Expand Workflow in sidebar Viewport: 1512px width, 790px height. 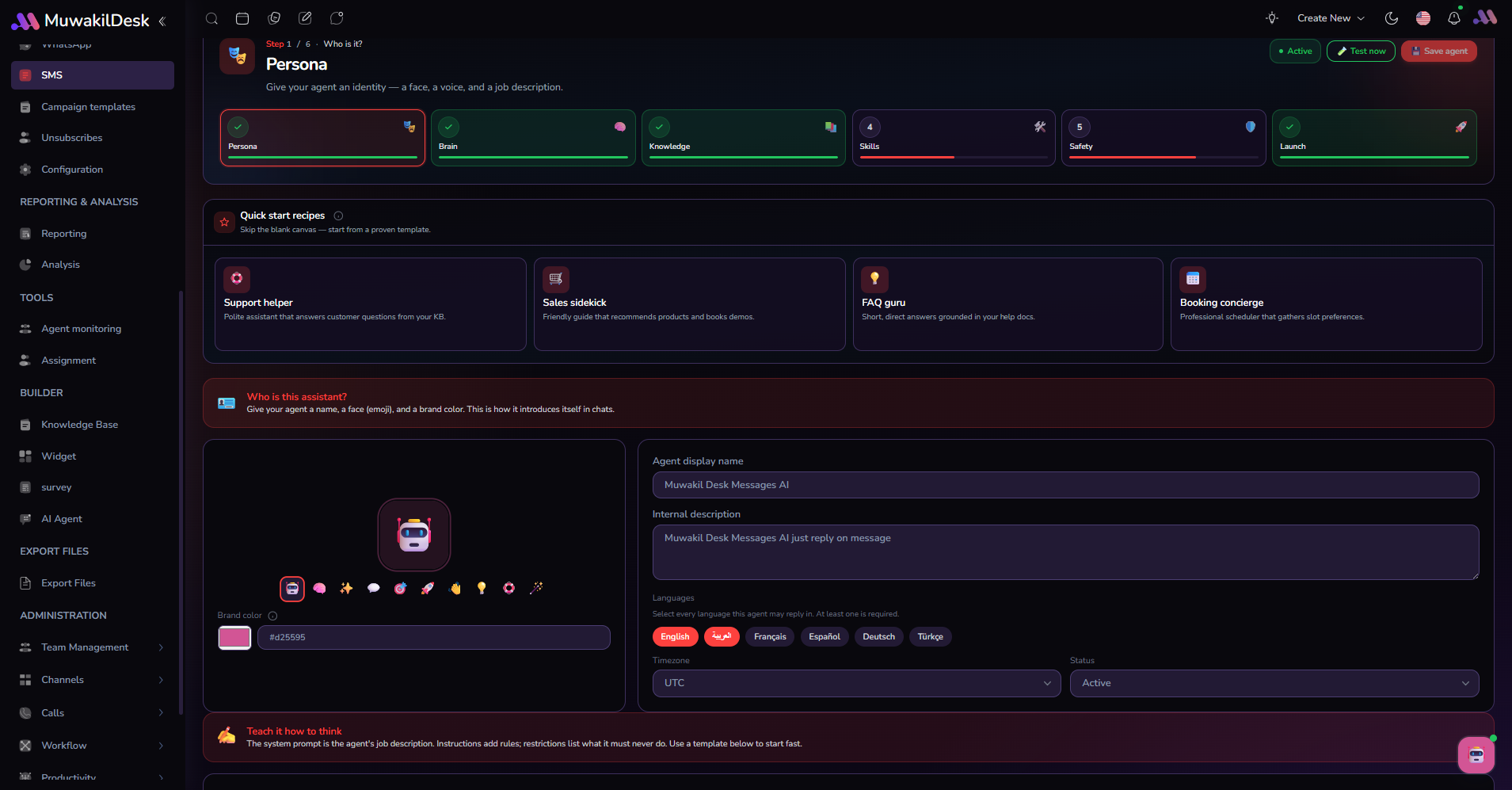[93, 746]
